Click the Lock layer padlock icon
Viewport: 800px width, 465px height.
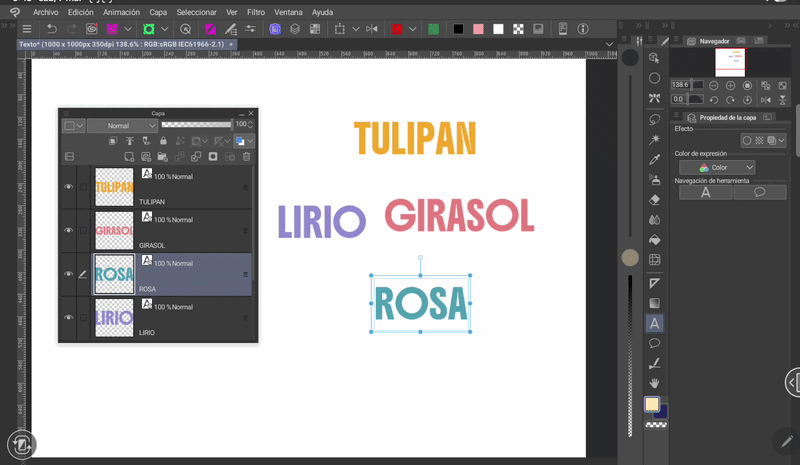(x=163, y=141)
